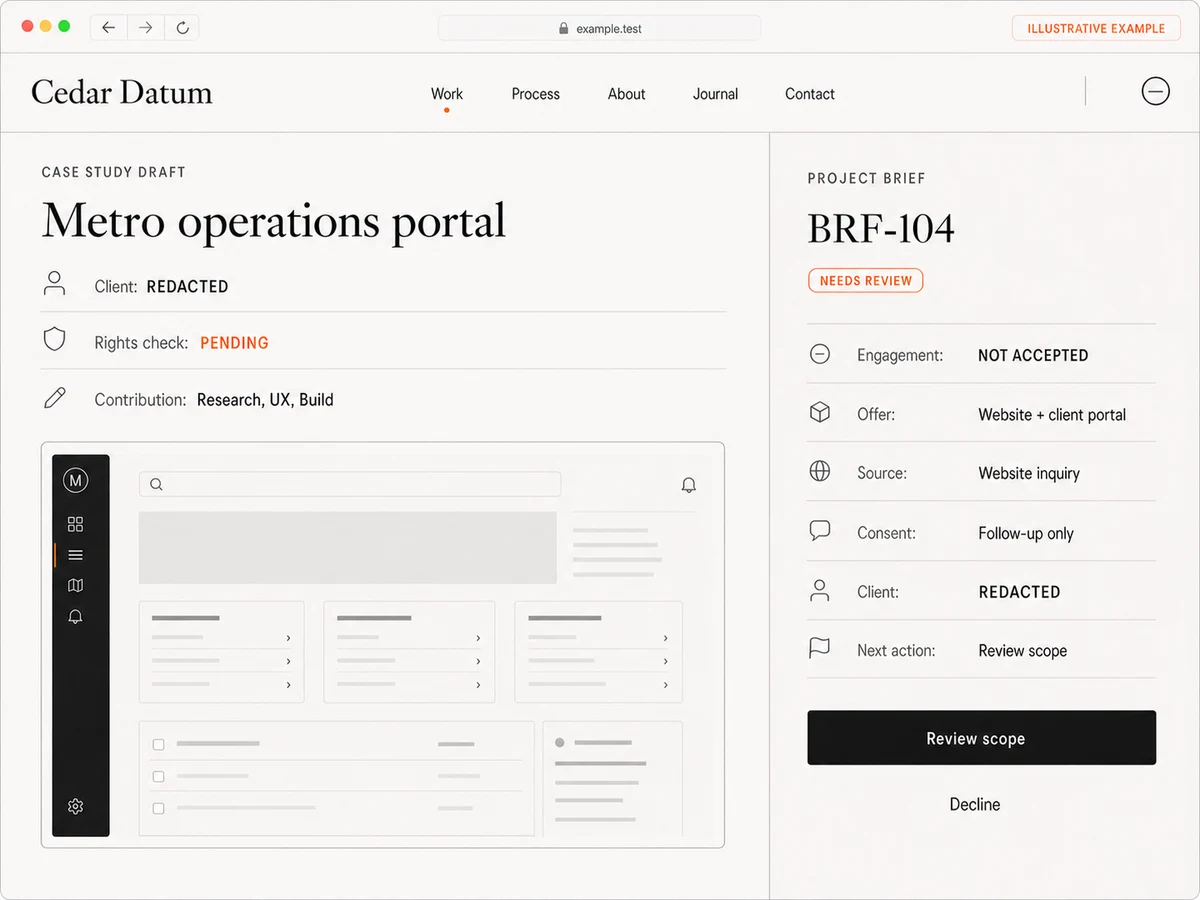Viewport: 1200px width, 900px height.
Task: Expand first chevron row in right mockup card
Action: (666, 638)
